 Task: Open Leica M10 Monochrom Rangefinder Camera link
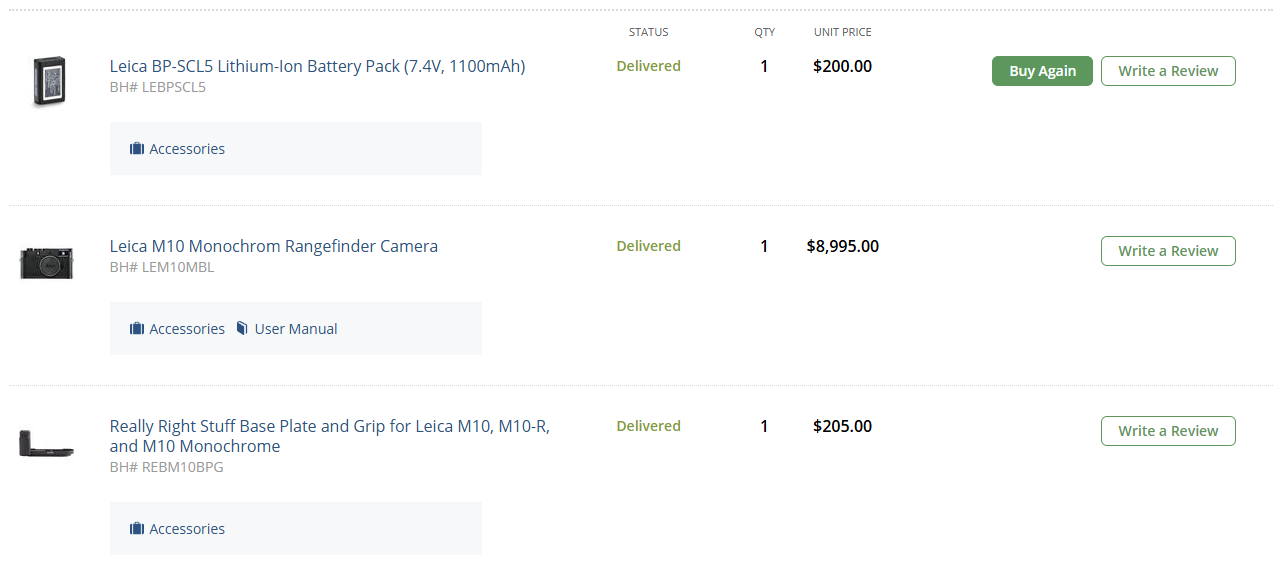[x=274, y=246]
